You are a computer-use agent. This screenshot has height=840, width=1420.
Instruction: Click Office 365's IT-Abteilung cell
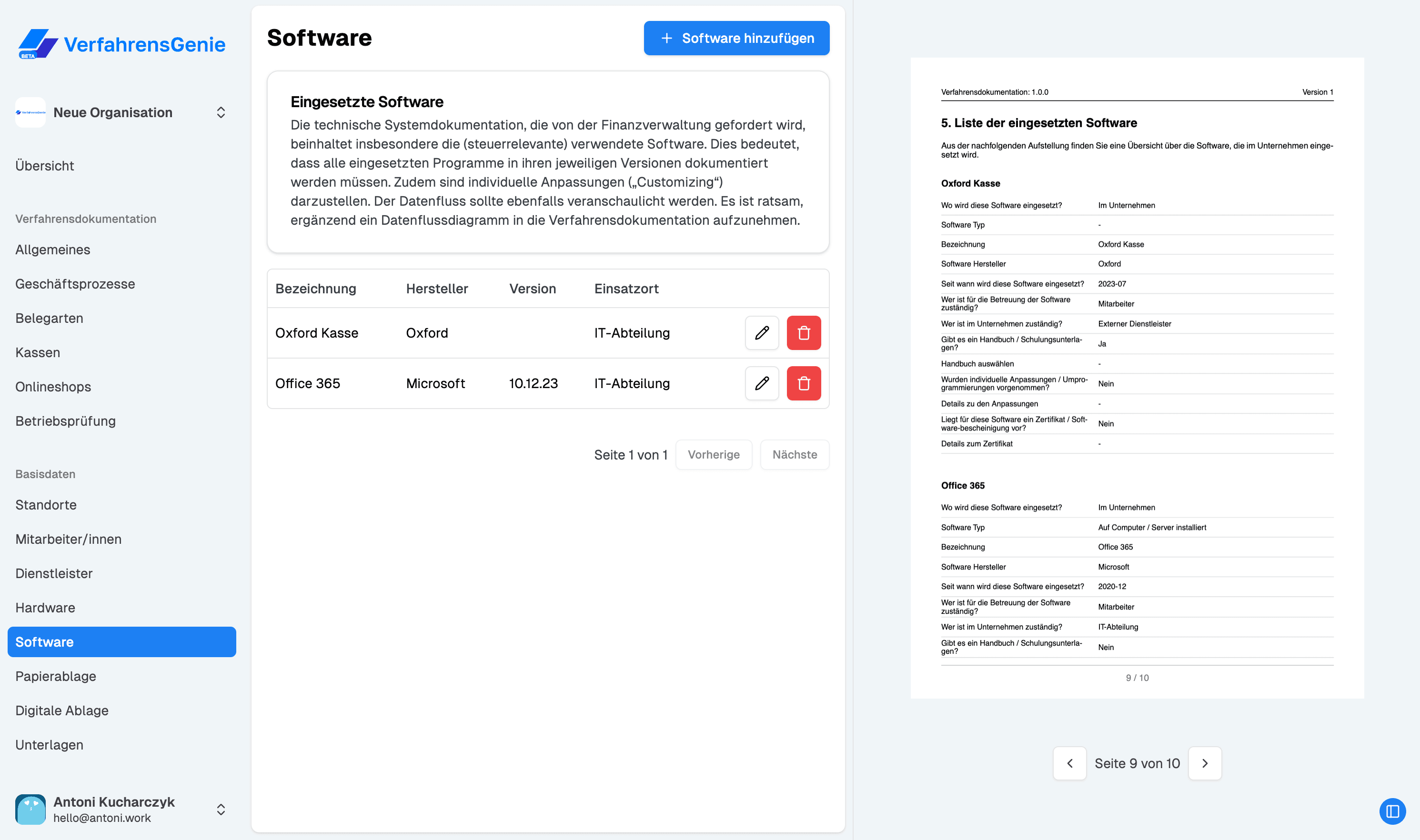point(632,383)
